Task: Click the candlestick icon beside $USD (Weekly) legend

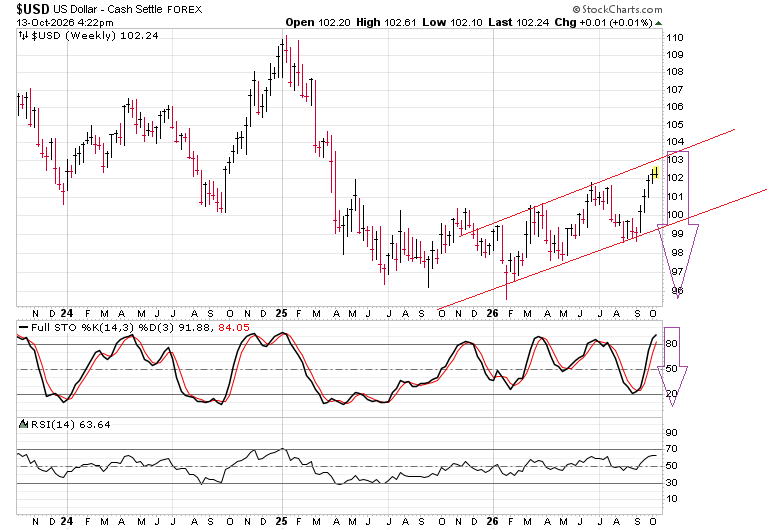Action: [x=23, y=36]
